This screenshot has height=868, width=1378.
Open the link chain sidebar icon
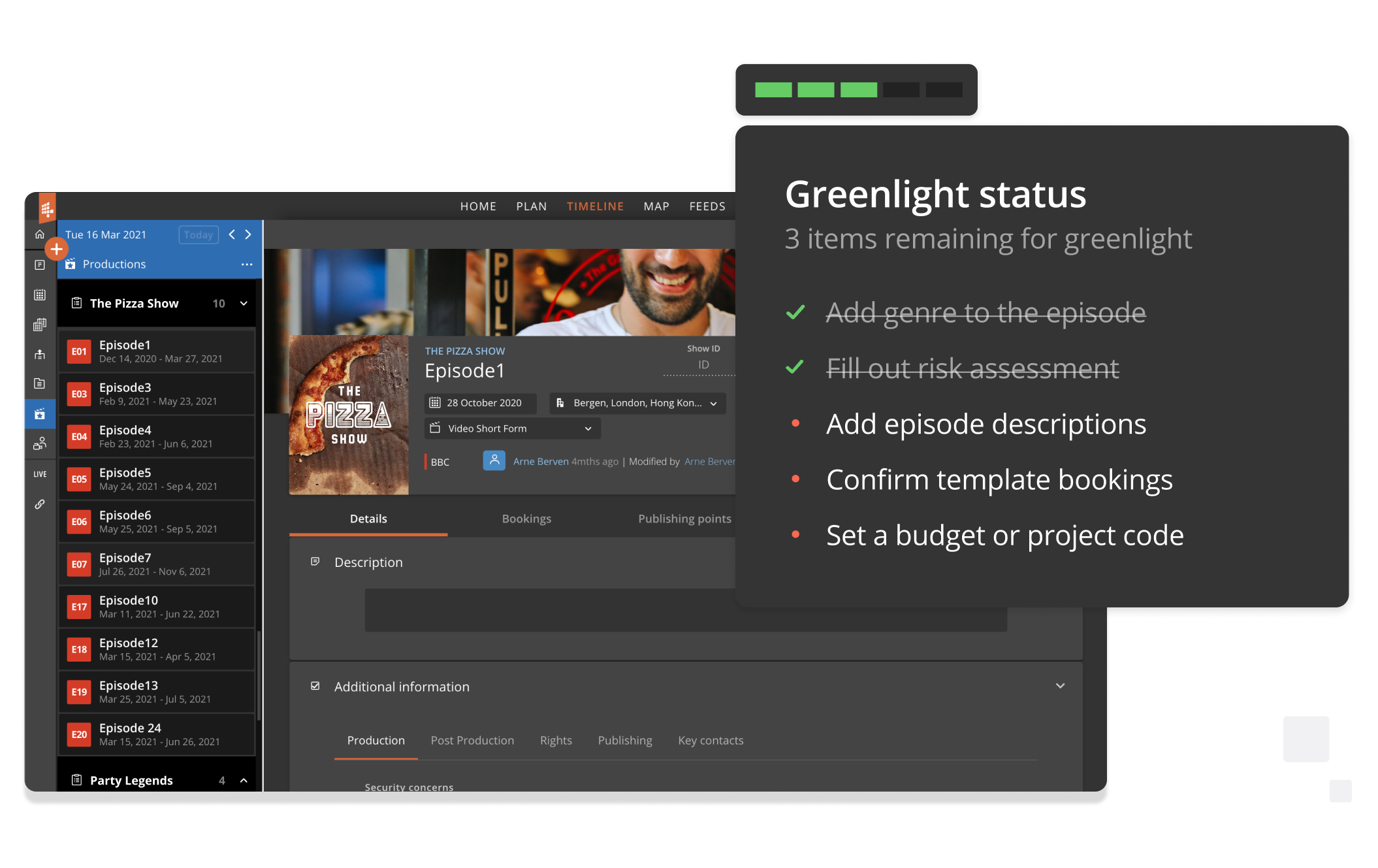tap(40, 504)
